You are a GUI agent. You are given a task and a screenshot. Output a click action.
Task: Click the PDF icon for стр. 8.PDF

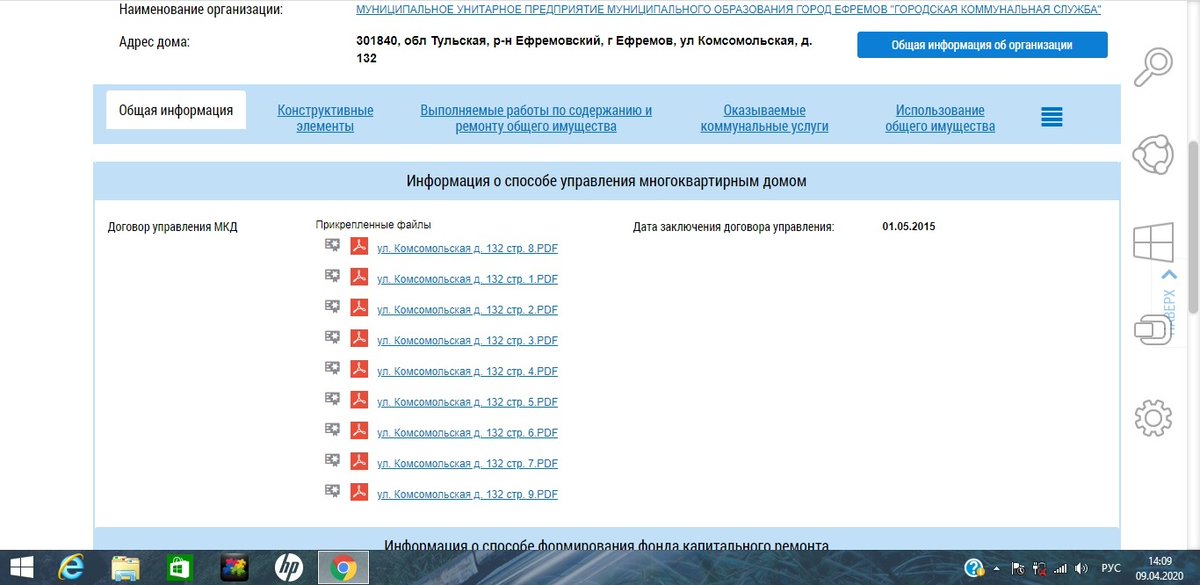coord(359,246)
